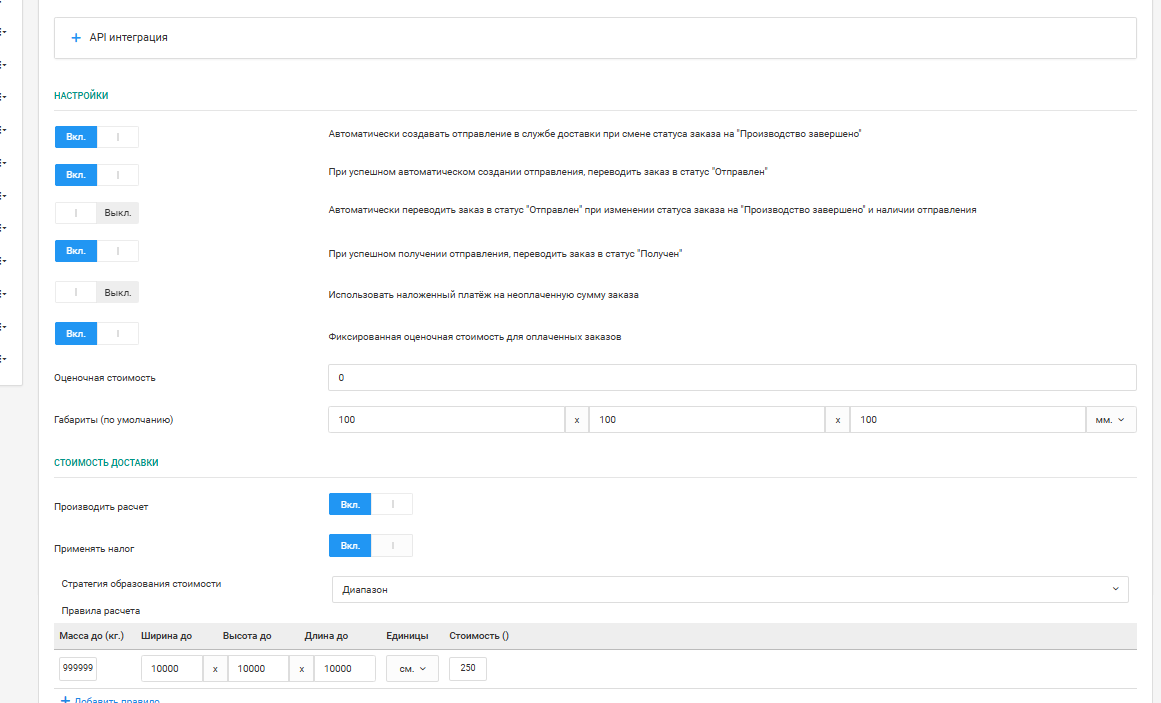The width and height of the screenshot is (1161, 703).
Task: Click plus icon next to Добавить правило
Action: coord(65,700)
